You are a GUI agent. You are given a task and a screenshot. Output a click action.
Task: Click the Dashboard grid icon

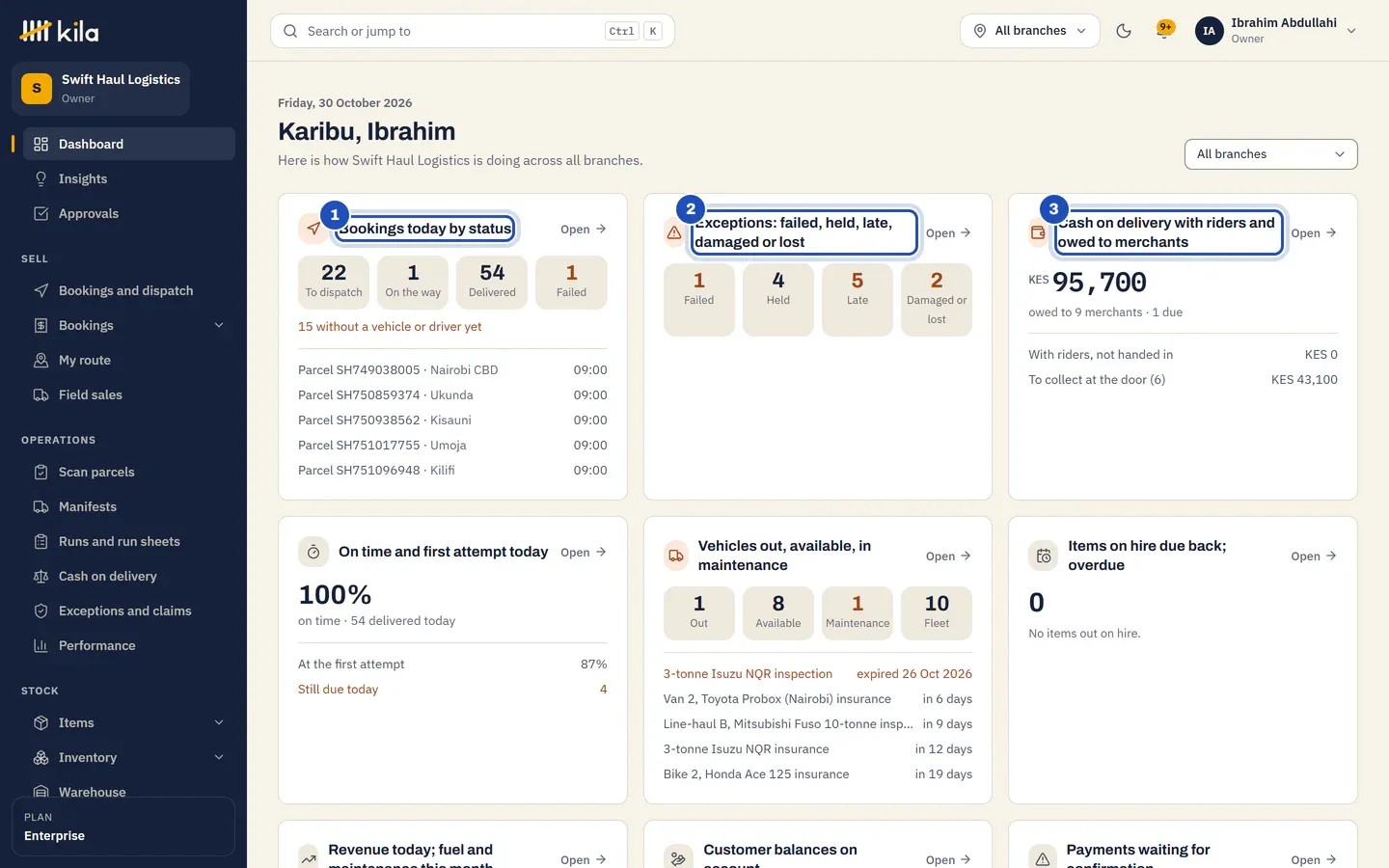coord(41,144)
